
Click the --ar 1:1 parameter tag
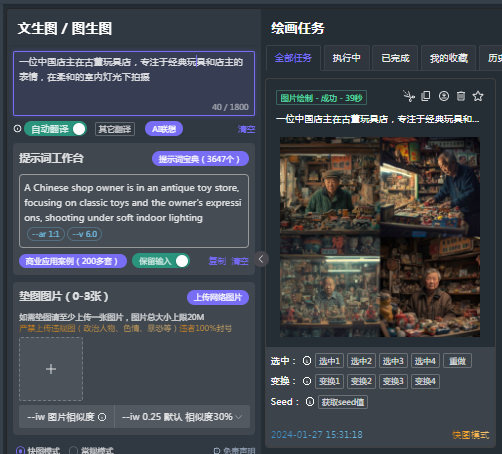pos(46,234)
